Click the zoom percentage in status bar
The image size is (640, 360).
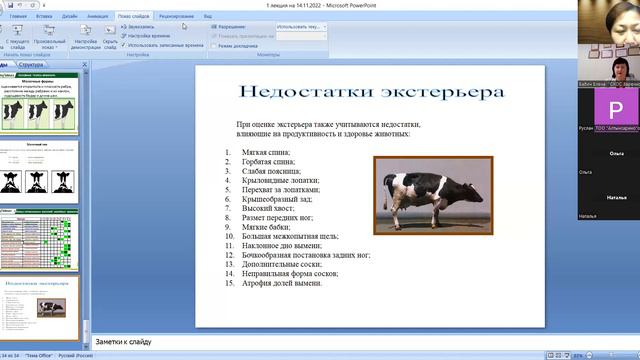pyautogui.click(x=578, y=356)
